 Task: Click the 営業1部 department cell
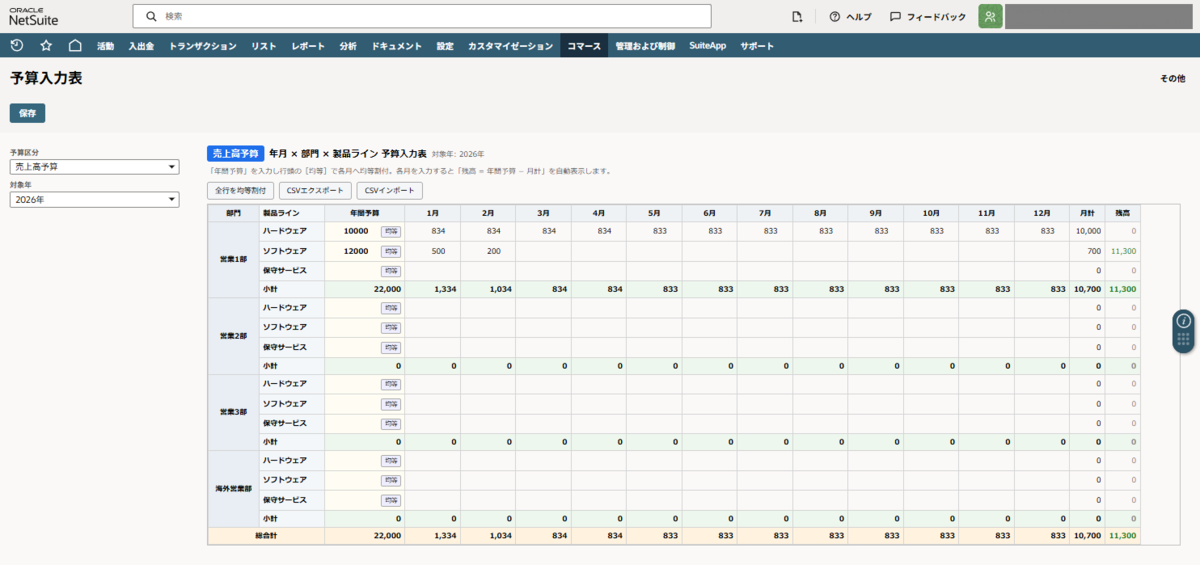232,259
